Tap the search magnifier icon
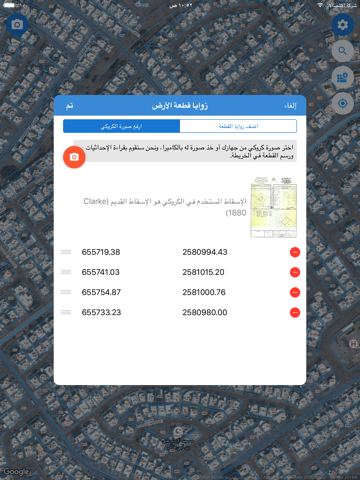 coord(342,51)
